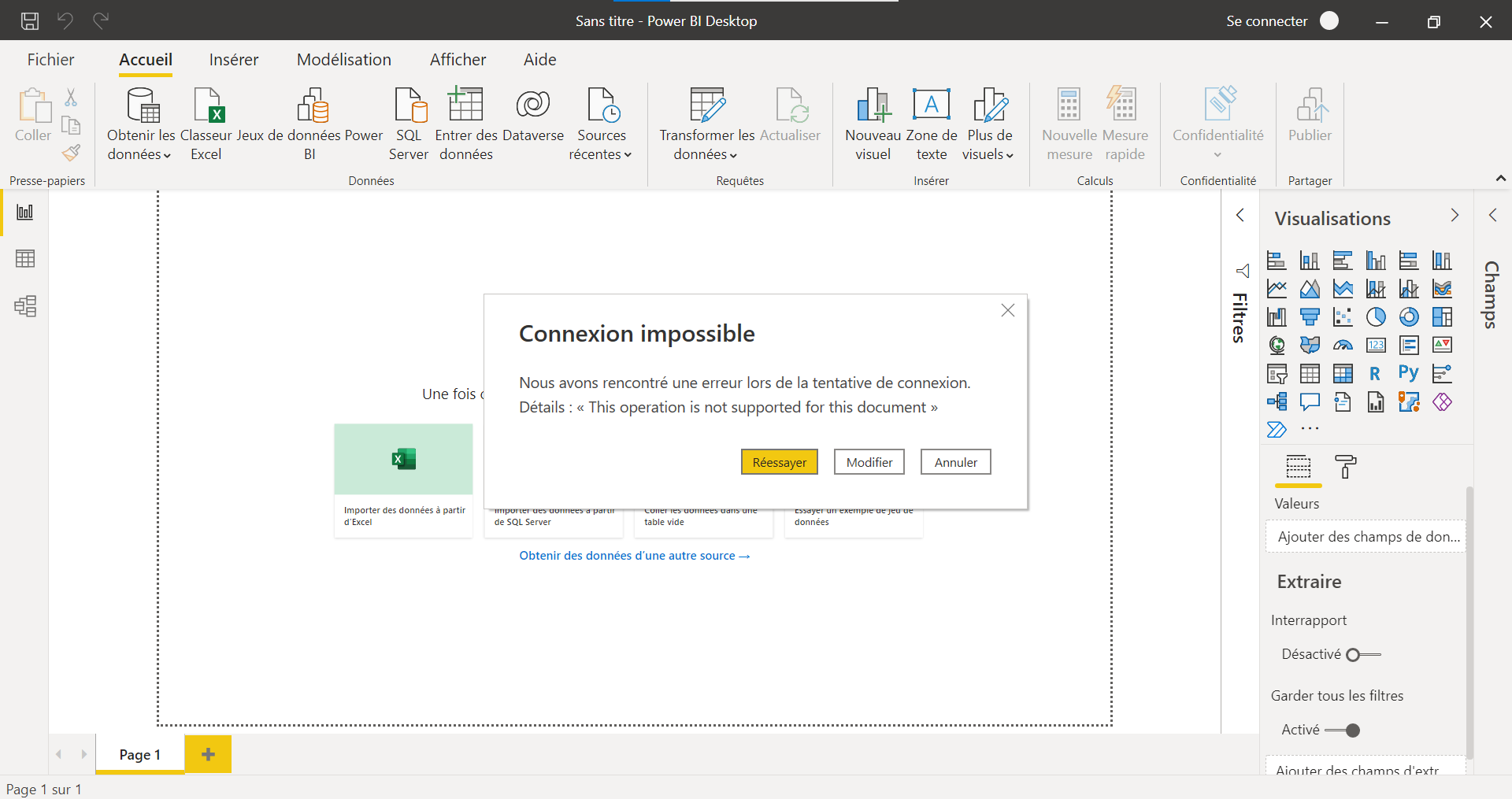The height and width of the screenshot is (799, 1512).
Task: Select the Donut chart visualization
Action: coord(1409,316)
